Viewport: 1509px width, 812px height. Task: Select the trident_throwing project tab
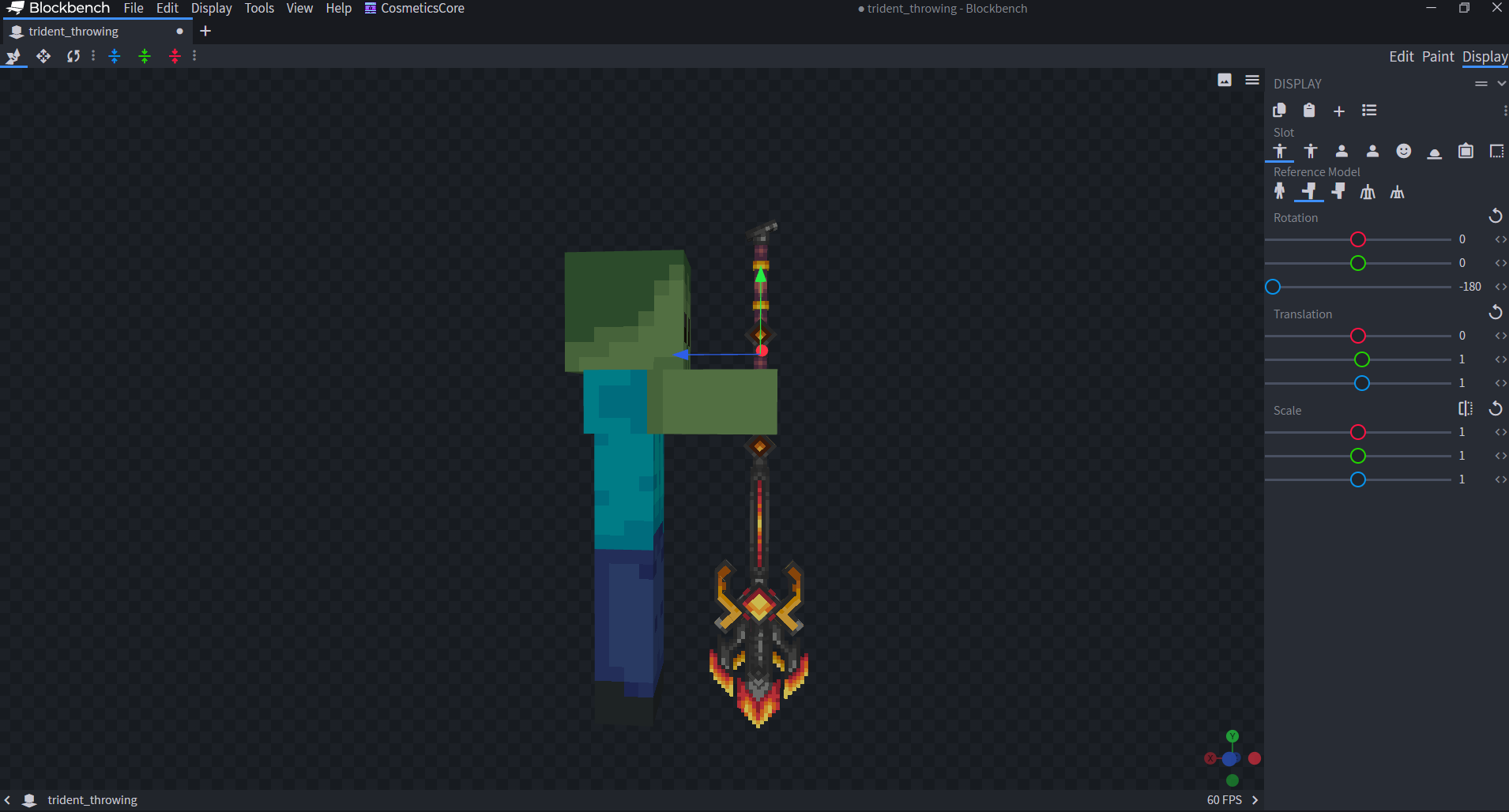[x=96, y=32]
